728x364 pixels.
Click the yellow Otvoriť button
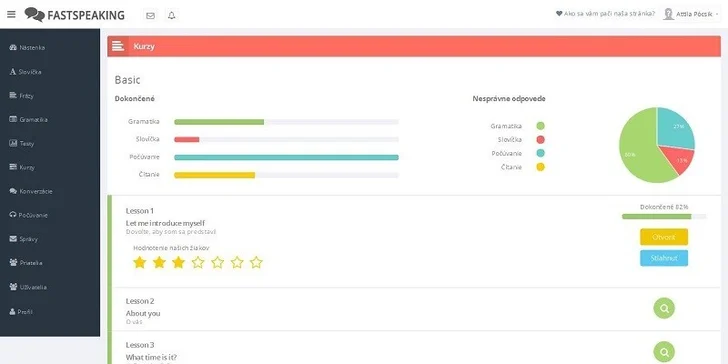664,237
